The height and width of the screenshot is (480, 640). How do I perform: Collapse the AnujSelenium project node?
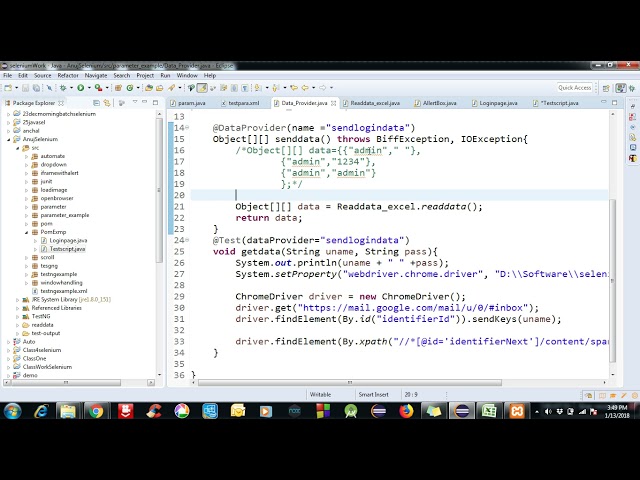9,139
